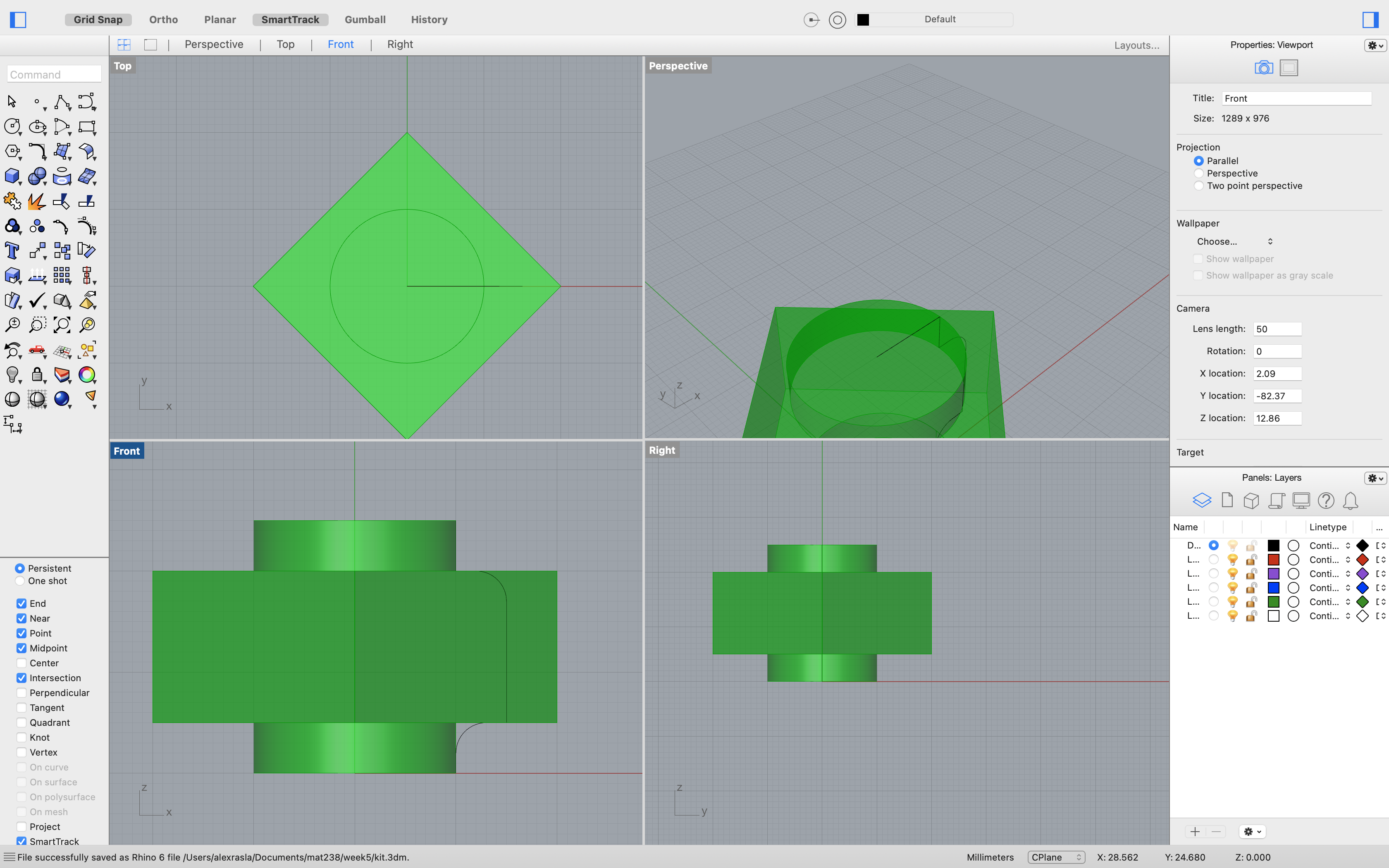Click the Layouts... button

pos(1136,45)
